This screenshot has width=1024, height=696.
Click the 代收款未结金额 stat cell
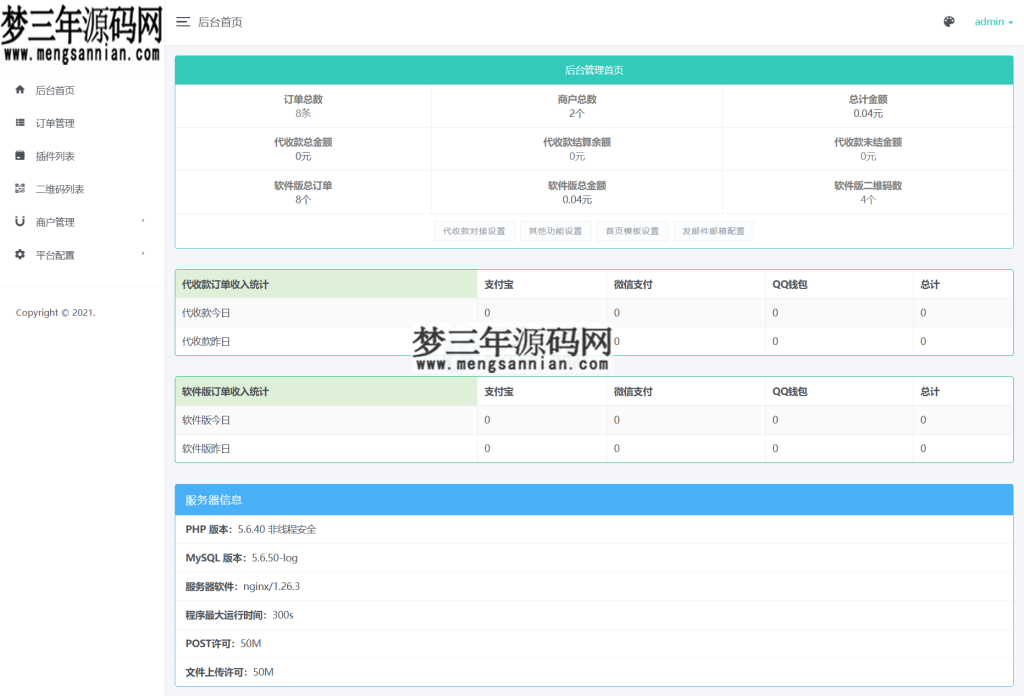tap(867, 149)
